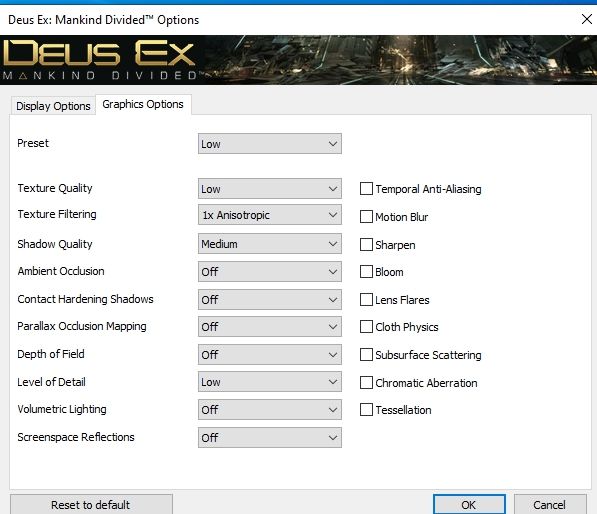The image size is (597, 514).
Task: Open the Screenspace Reflections dropdown
Action: tap(270, 438)
